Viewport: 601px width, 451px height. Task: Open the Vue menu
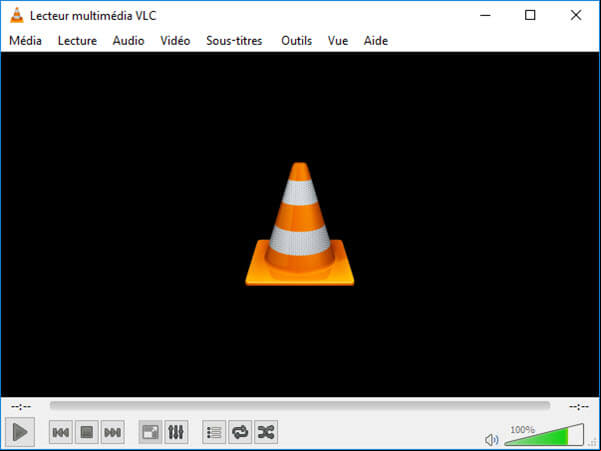(x=338, y=41)
